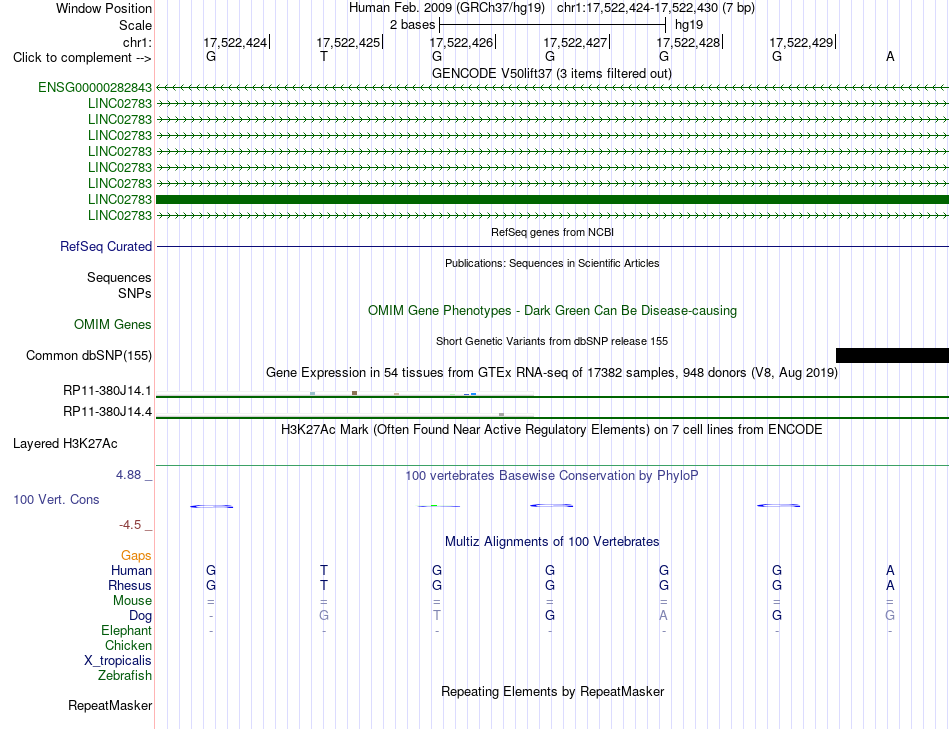
Task: Click the T base in the reference sequence row
Action: (324, 56)
